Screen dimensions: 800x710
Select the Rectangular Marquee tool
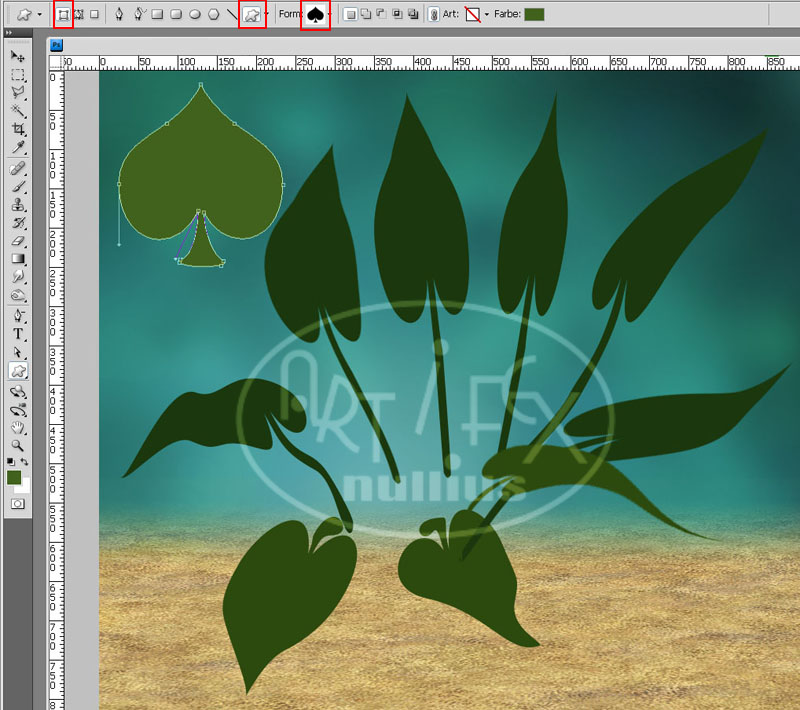click(18, 74)
